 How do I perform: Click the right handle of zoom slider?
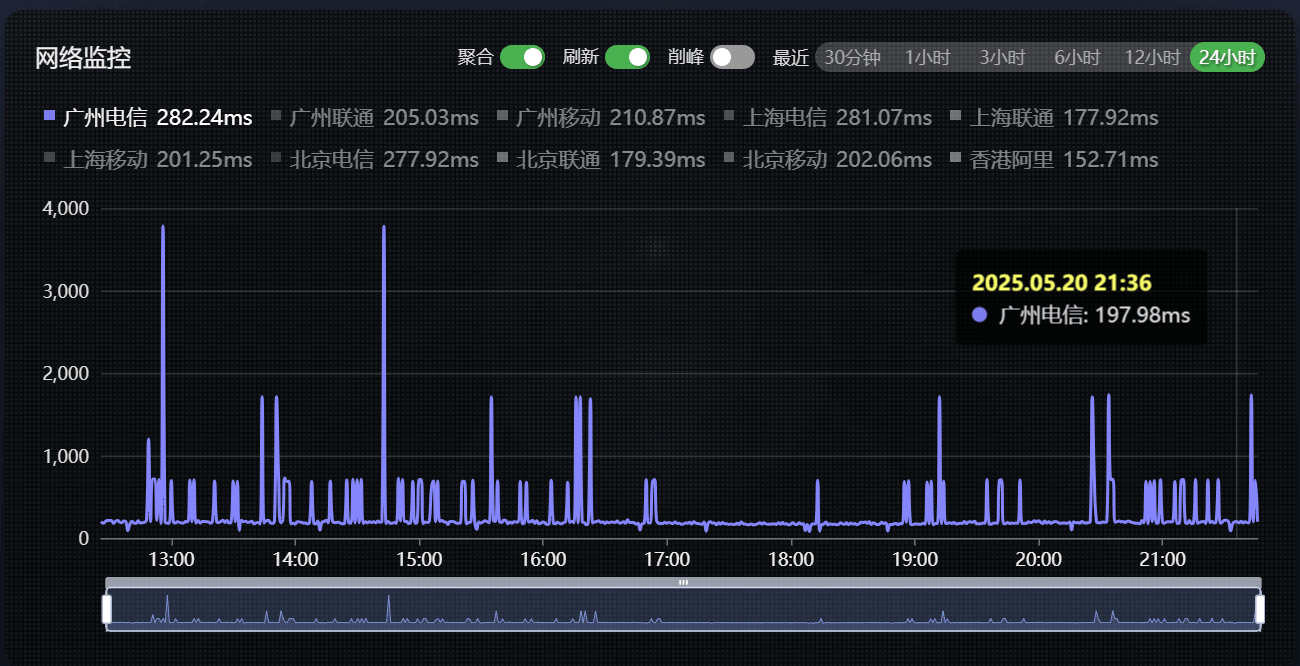tap(1260, 608)
